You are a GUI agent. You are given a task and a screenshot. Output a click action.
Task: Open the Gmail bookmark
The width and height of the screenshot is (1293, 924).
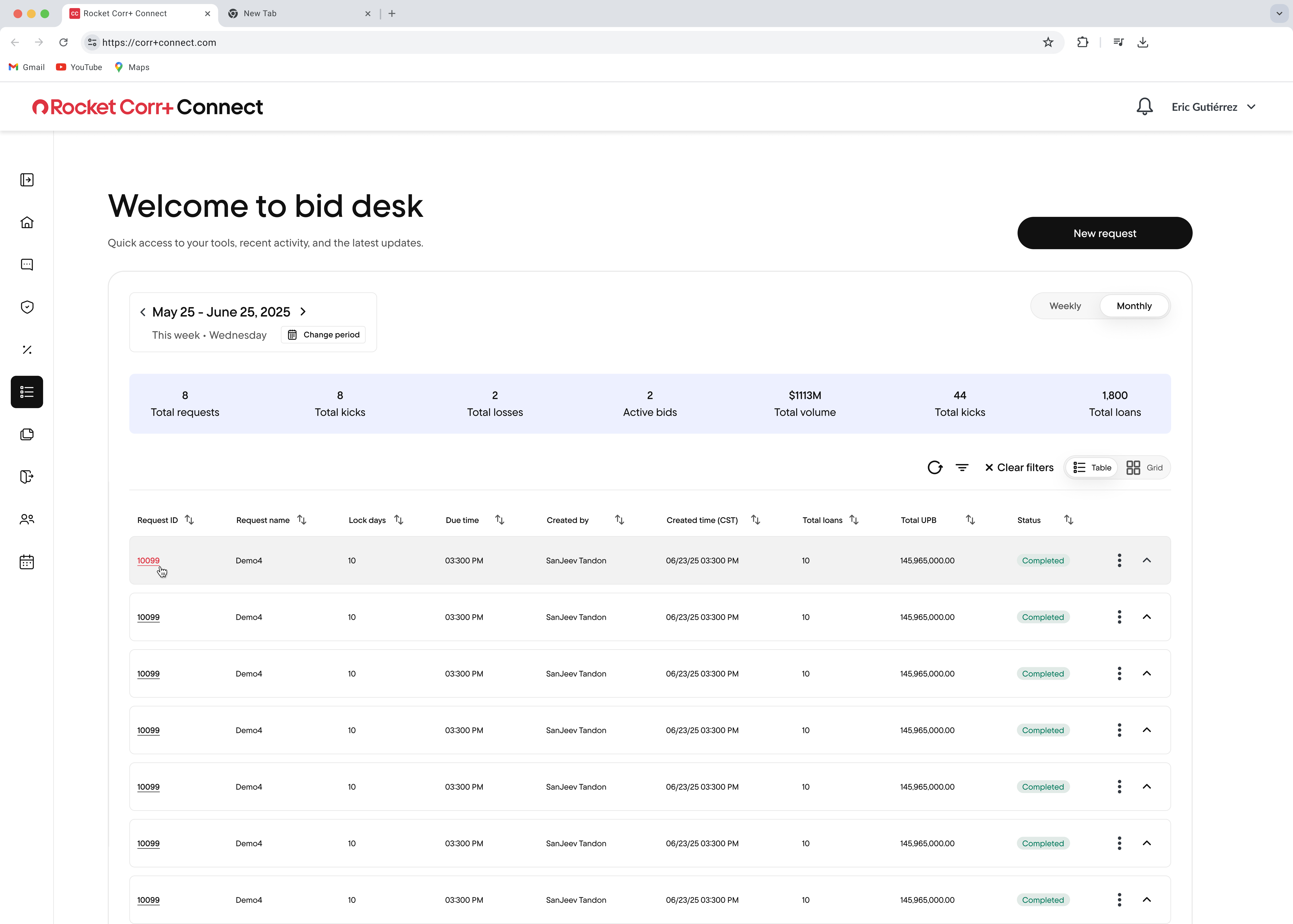point(27,67)
